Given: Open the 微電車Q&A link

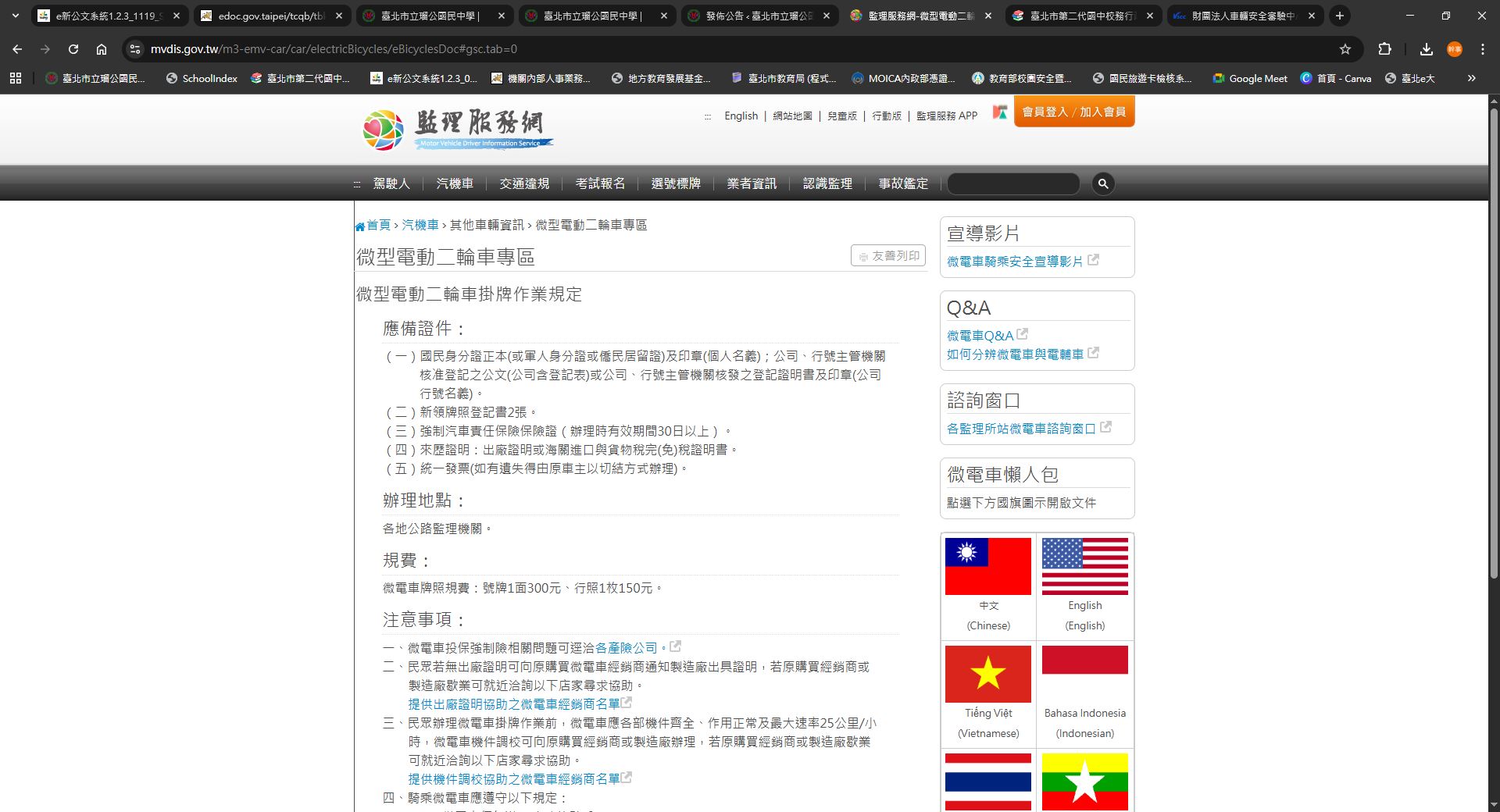Looking at the screenshot, I should [x=980, y=336].
